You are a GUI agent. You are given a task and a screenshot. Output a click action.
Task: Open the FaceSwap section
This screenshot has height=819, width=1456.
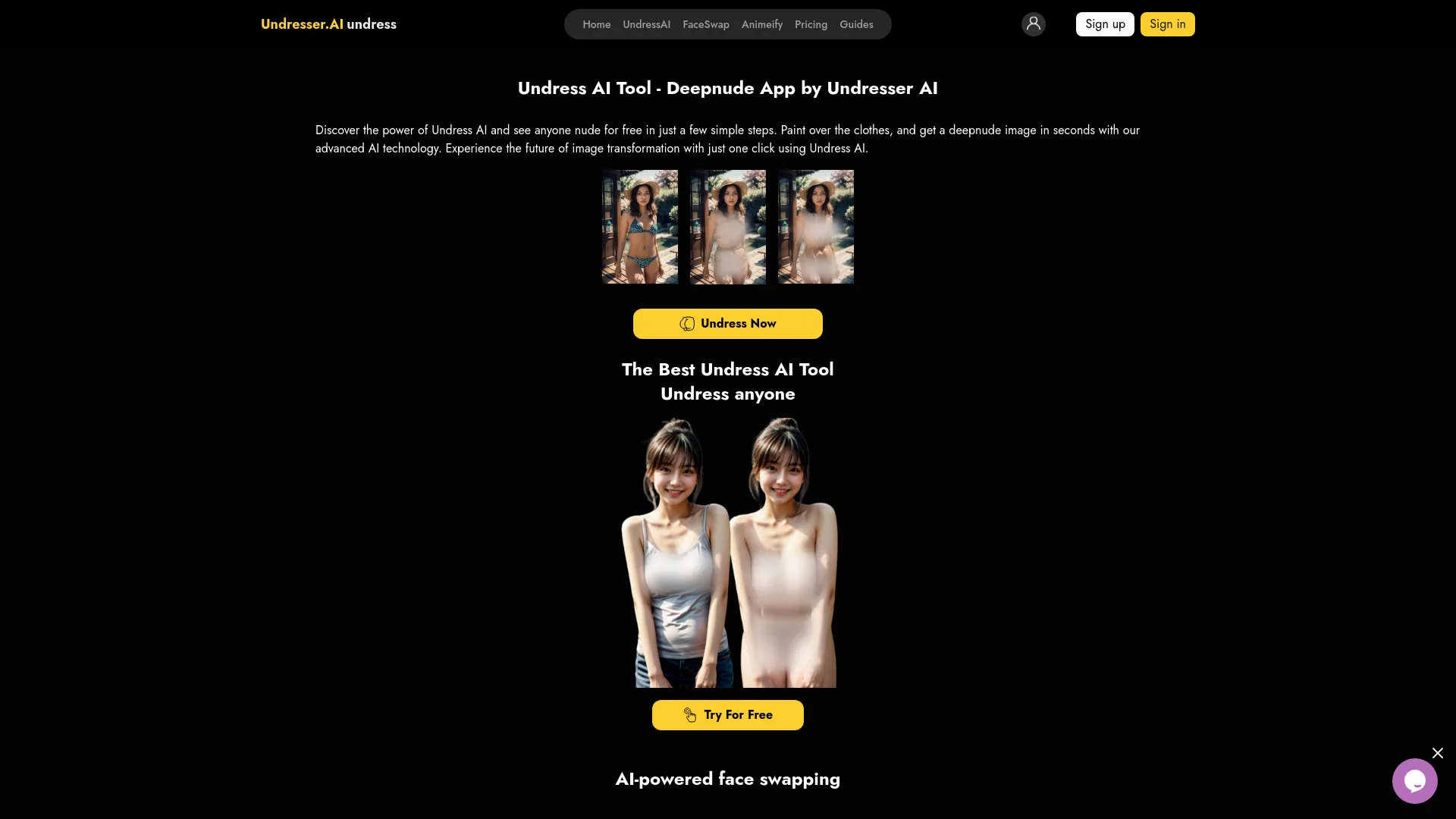coord(706,24)
